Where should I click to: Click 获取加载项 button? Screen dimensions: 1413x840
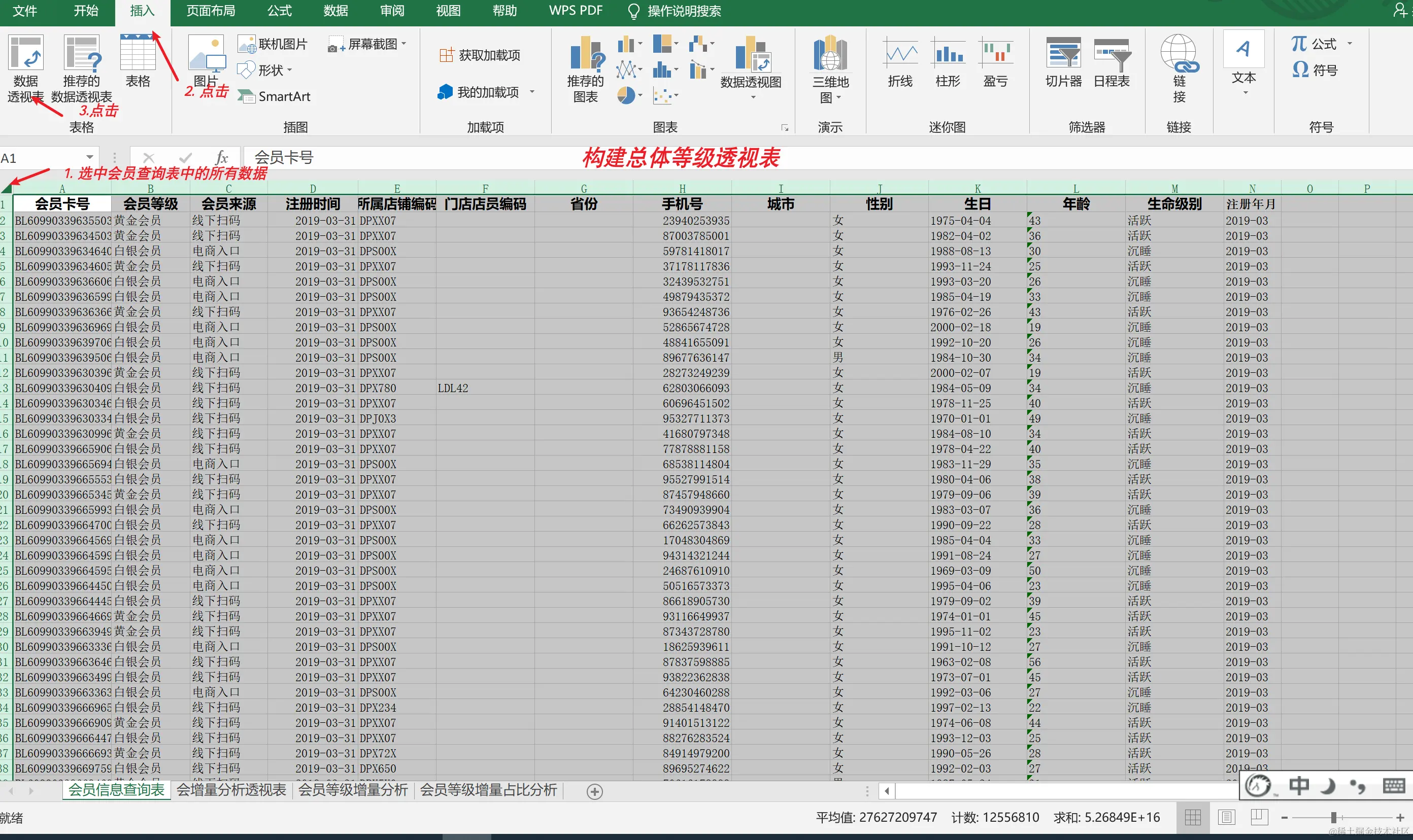pos(480,55)
